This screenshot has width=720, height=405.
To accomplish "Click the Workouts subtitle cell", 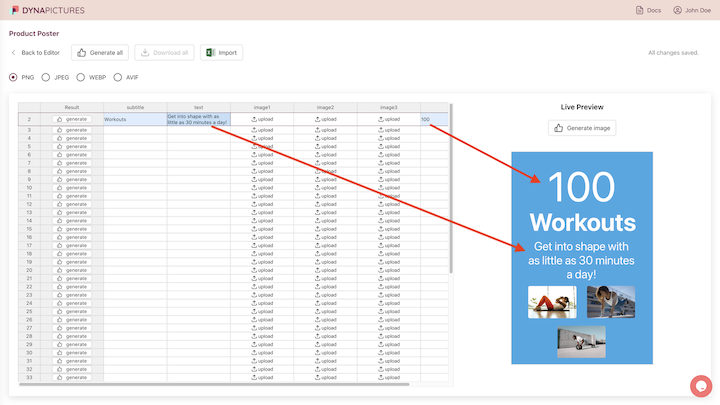I will 135,119.
